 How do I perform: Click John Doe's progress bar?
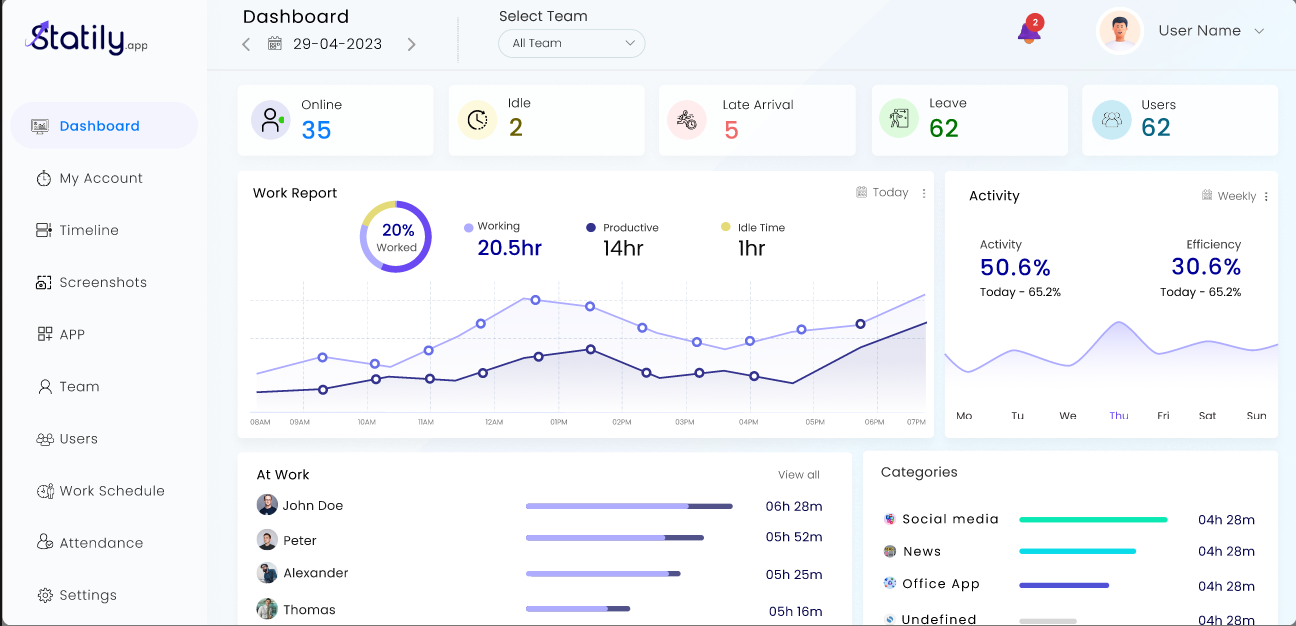pos(628,506)
